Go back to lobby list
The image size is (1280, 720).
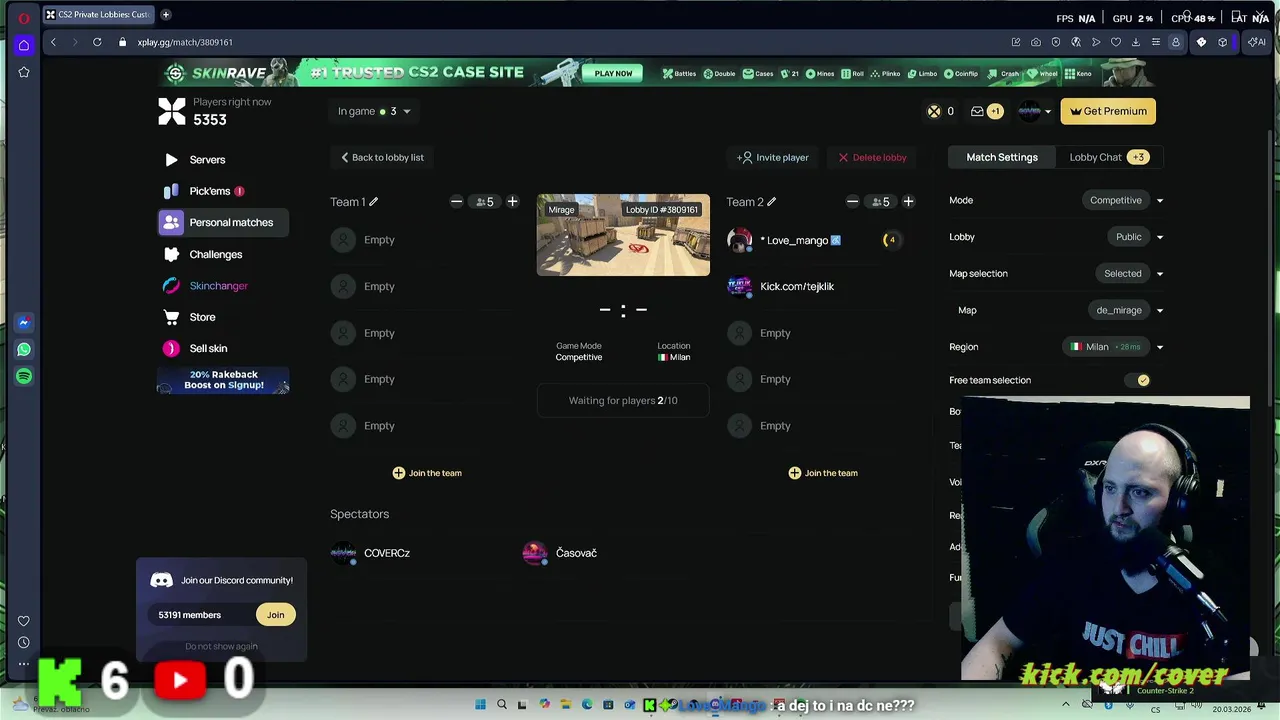(x=382, y=157)
